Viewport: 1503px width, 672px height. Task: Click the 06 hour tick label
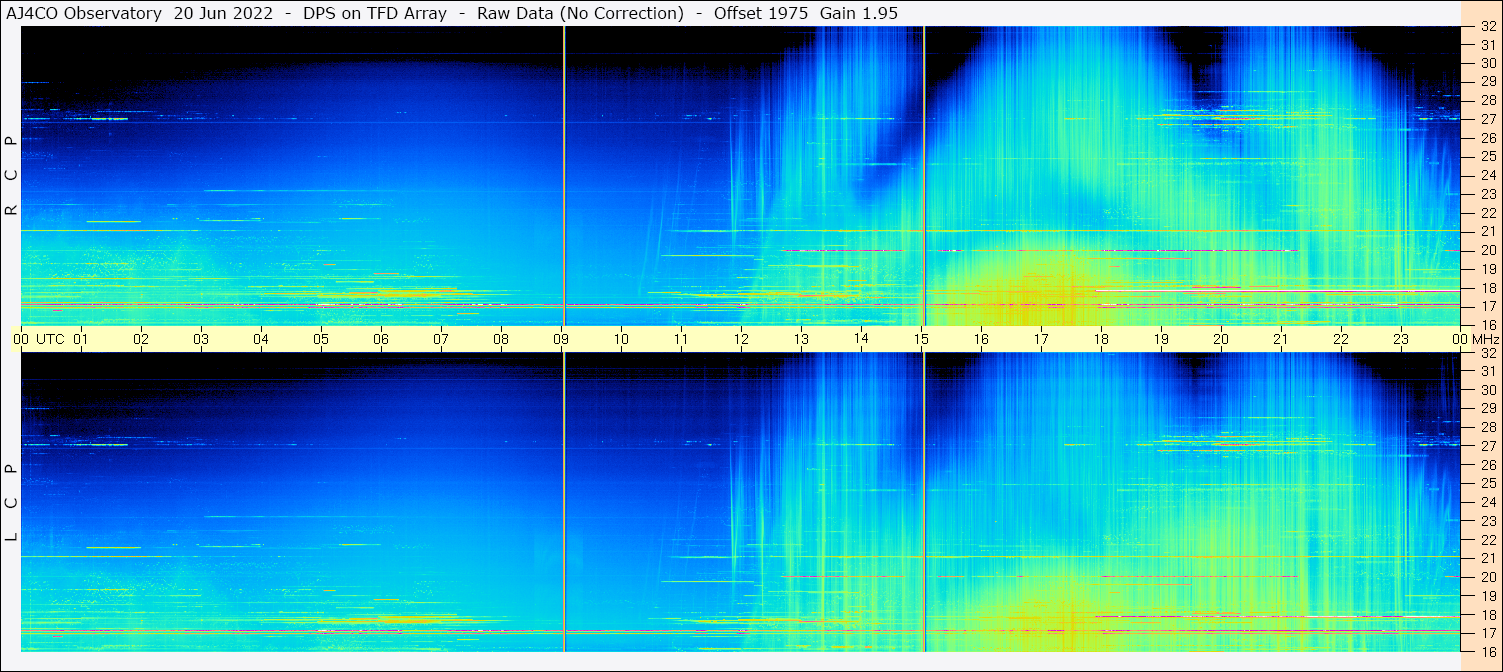[381, 339]
